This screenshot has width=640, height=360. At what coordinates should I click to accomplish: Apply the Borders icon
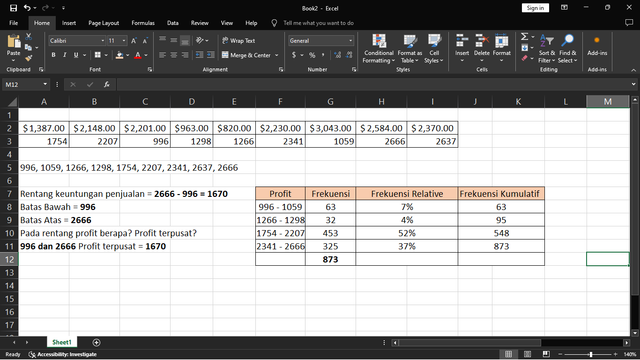pos(98,55)
